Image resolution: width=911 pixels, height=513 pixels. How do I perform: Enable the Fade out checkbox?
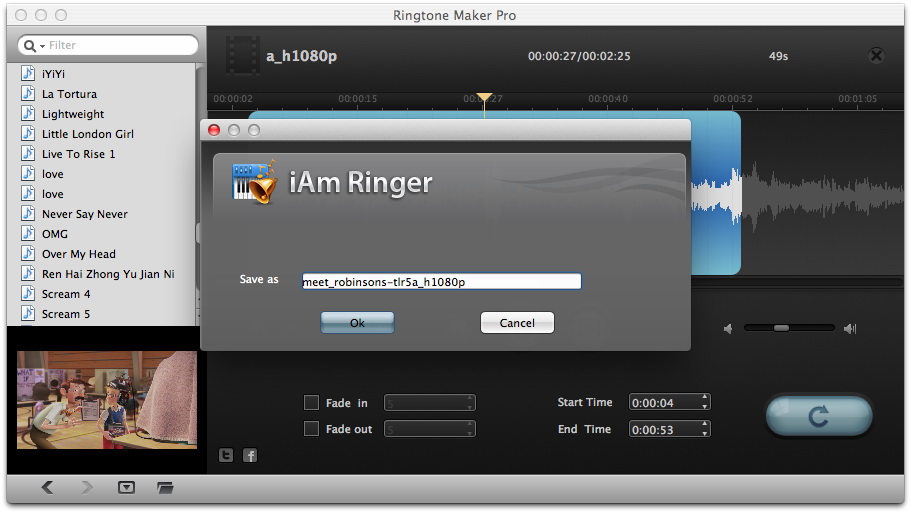pyautogui.click(x=311, y=429)
